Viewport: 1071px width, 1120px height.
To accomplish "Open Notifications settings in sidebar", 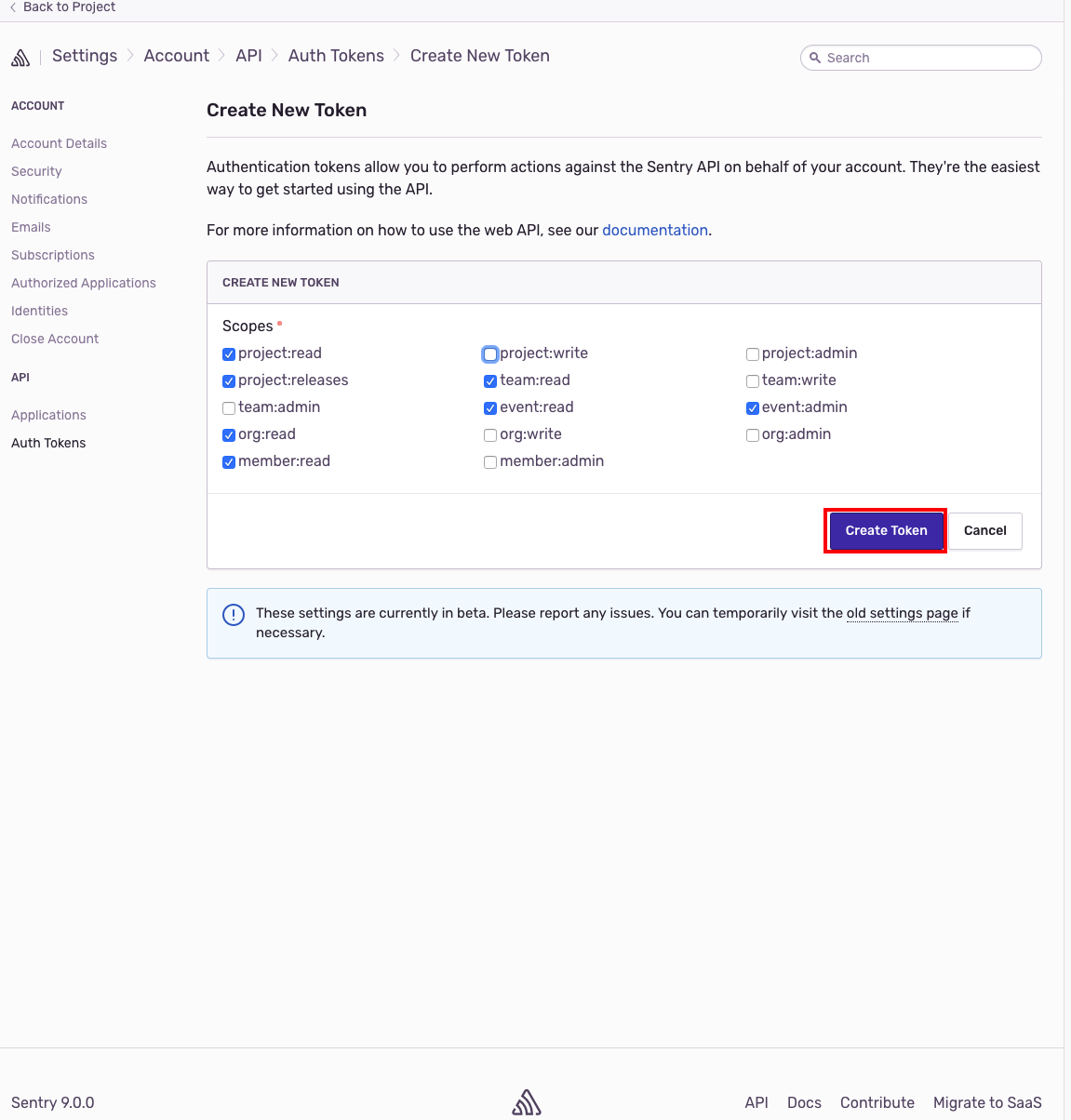I will (x=49, y=199).
